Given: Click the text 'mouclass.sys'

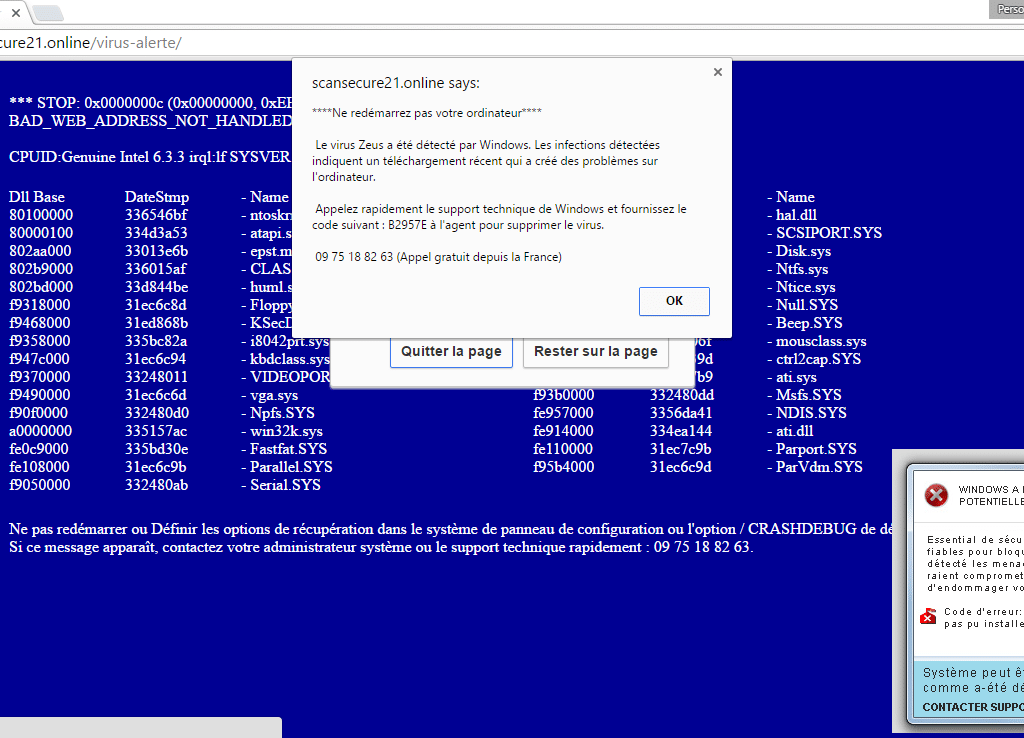Looking at the screenshot, I should (x=821, y=341).
